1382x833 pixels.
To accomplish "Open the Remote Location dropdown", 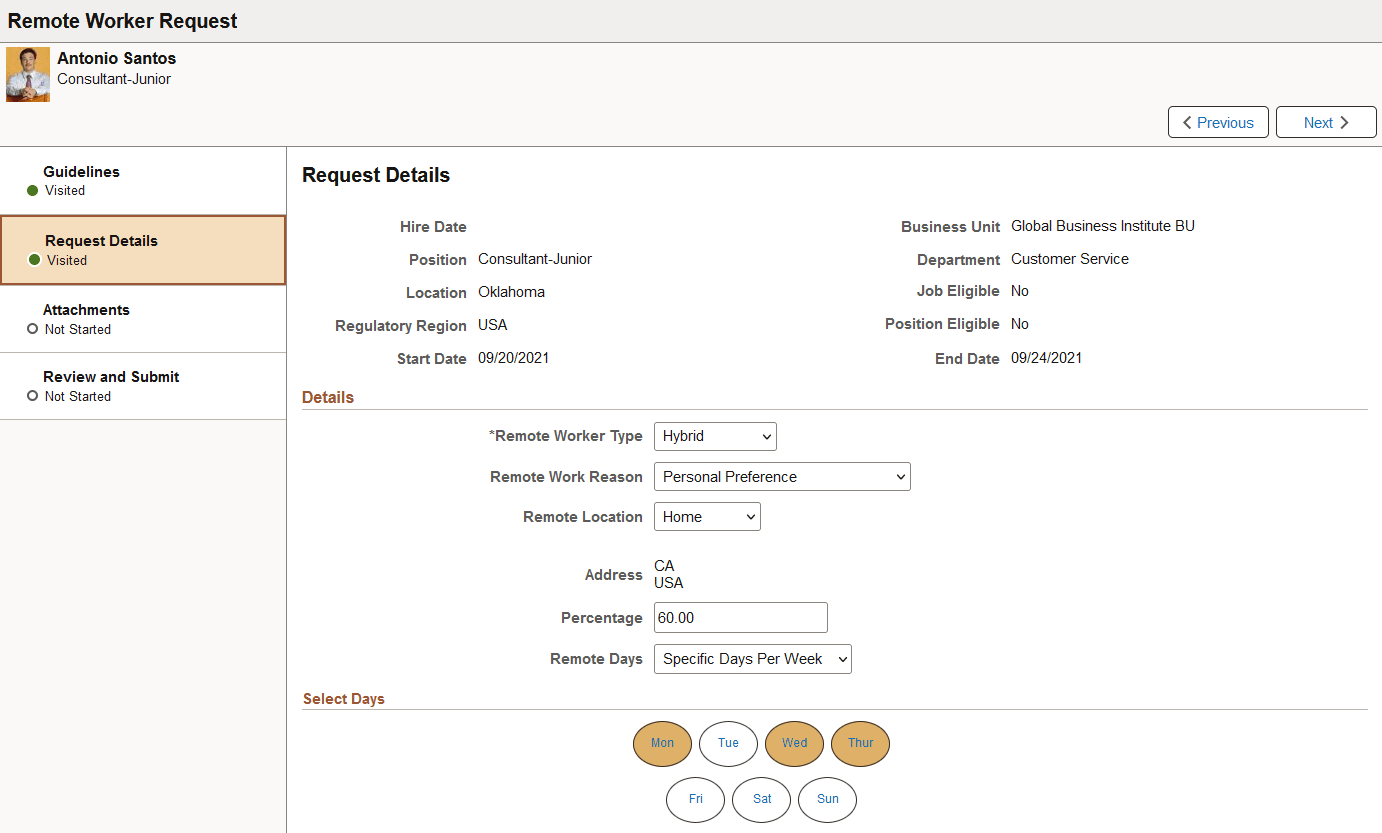I will 706,516.
